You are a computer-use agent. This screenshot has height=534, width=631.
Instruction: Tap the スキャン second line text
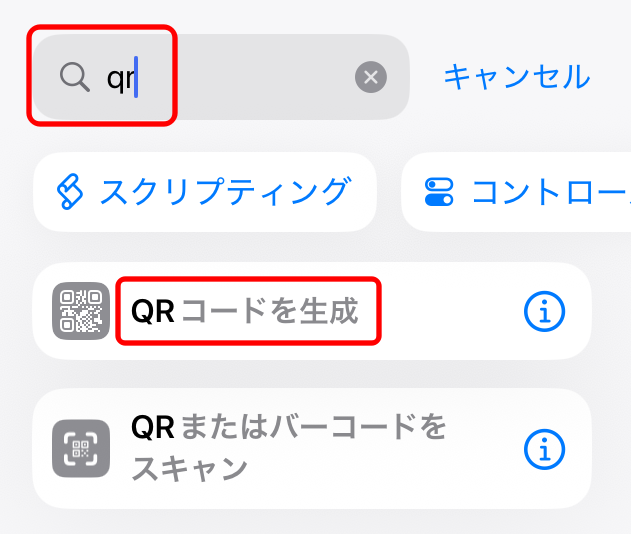189,468
